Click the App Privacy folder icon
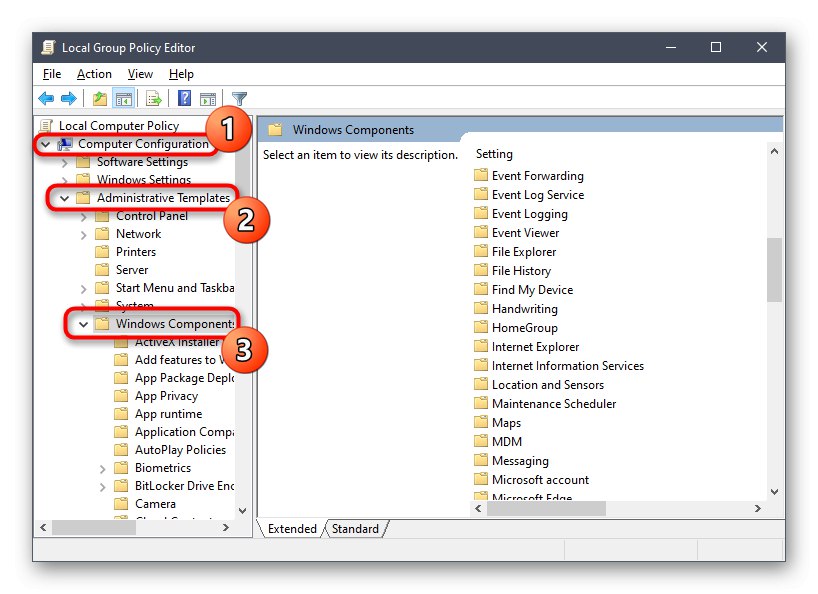The image size is (818, 594). pyautogui.click(x=121, y=396)
